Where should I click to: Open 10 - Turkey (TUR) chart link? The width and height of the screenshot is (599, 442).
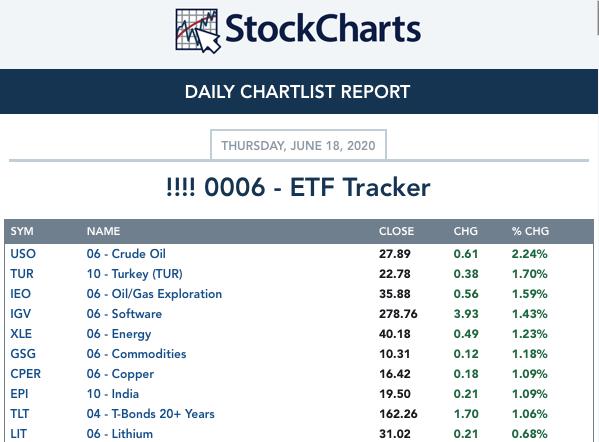[x=134, y=274]
